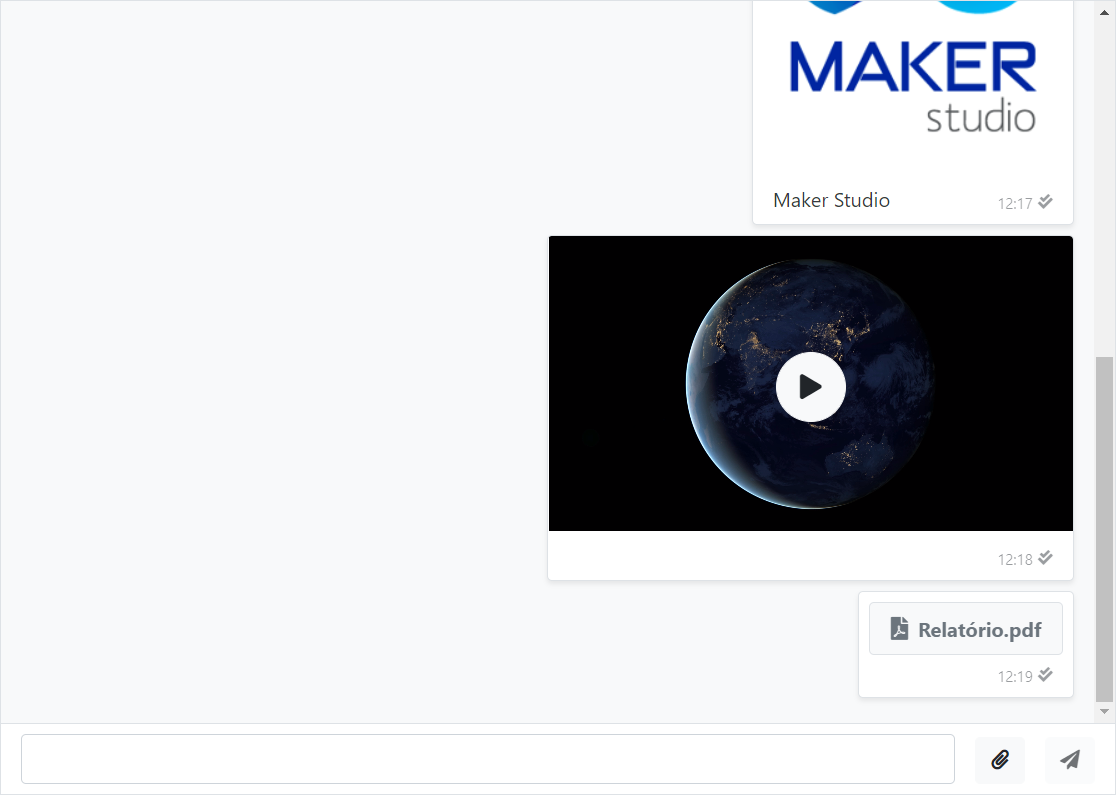The height and width of the screenshot is (795, 1116).
Task: Click the chat scrollbar thumb
Action: (1104, 528)
